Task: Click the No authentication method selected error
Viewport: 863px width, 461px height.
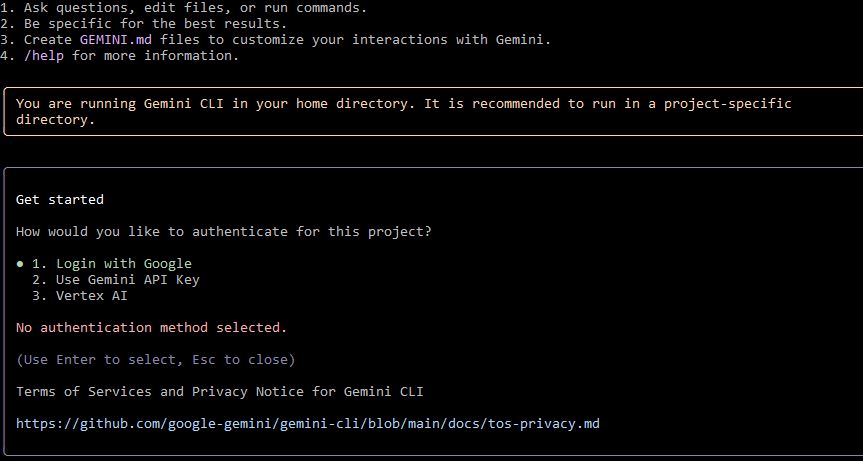Action: 152,327
